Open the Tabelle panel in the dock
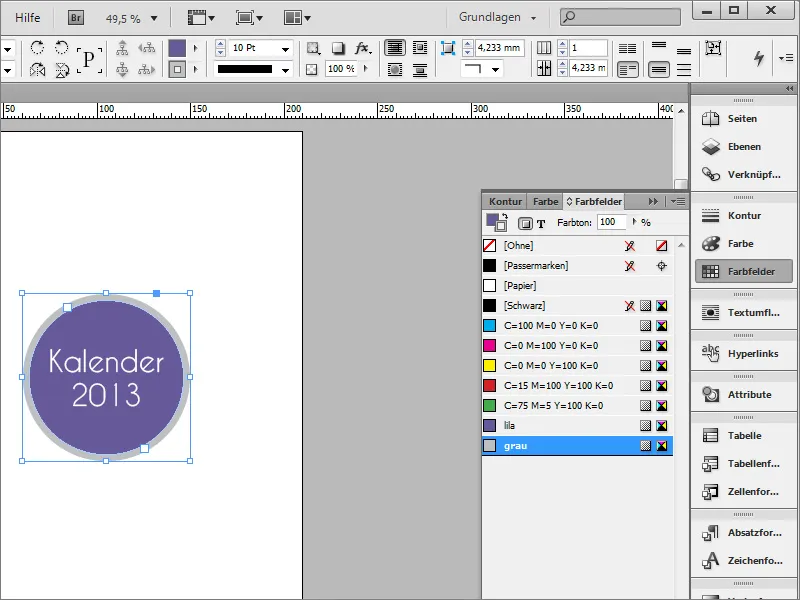Screen dimensions: 800x600 (x=743, y=436)
